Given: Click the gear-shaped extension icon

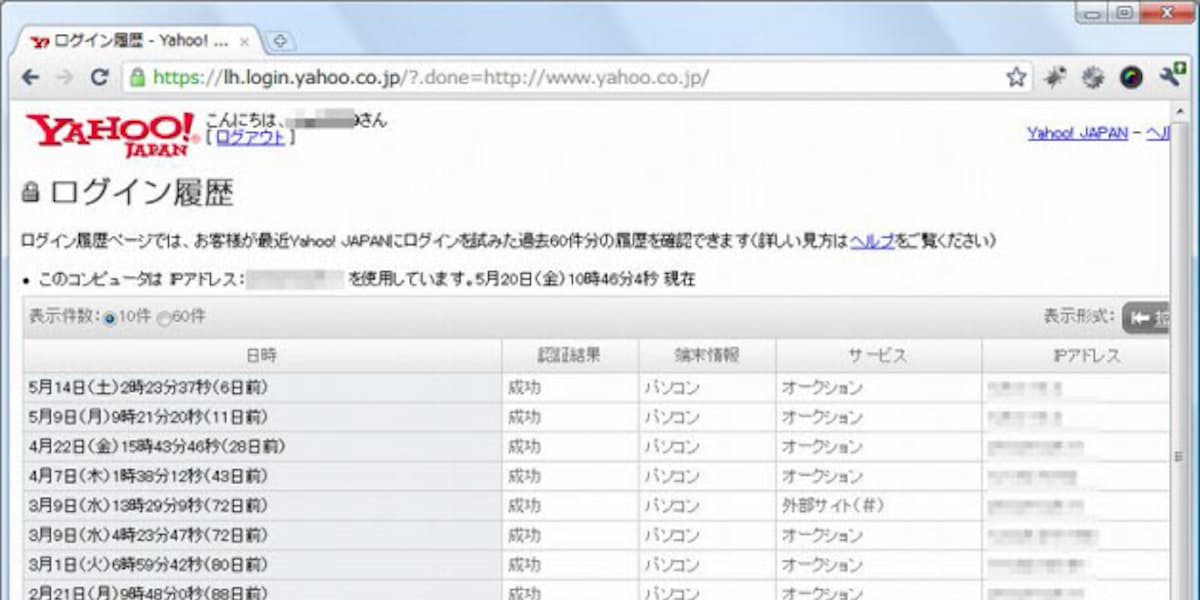Looking at the screenshot, I should [x=1093, y=78].
